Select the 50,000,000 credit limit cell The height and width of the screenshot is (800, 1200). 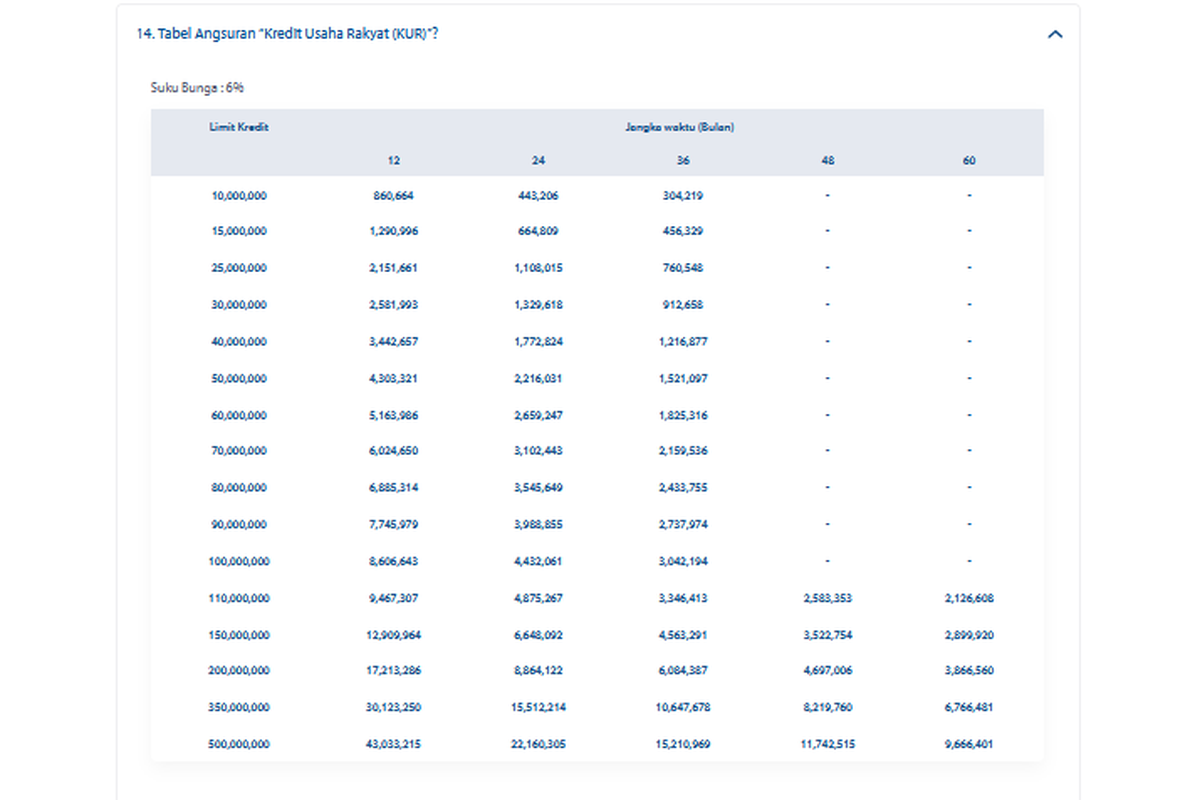pos(239,379)
